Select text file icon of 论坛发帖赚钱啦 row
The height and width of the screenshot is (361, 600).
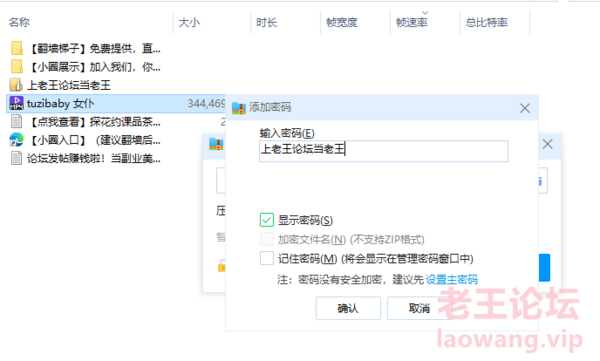pos(16,158)
